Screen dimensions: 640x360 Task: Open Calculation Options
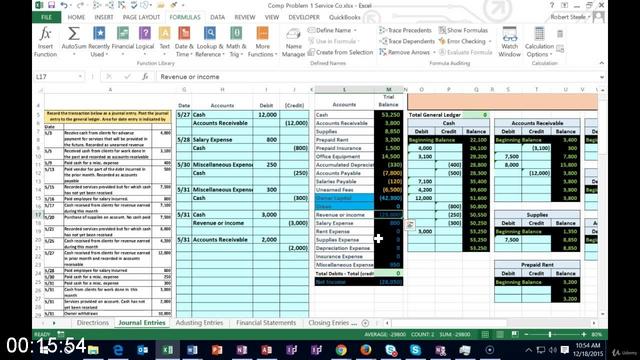click(539, 42)
